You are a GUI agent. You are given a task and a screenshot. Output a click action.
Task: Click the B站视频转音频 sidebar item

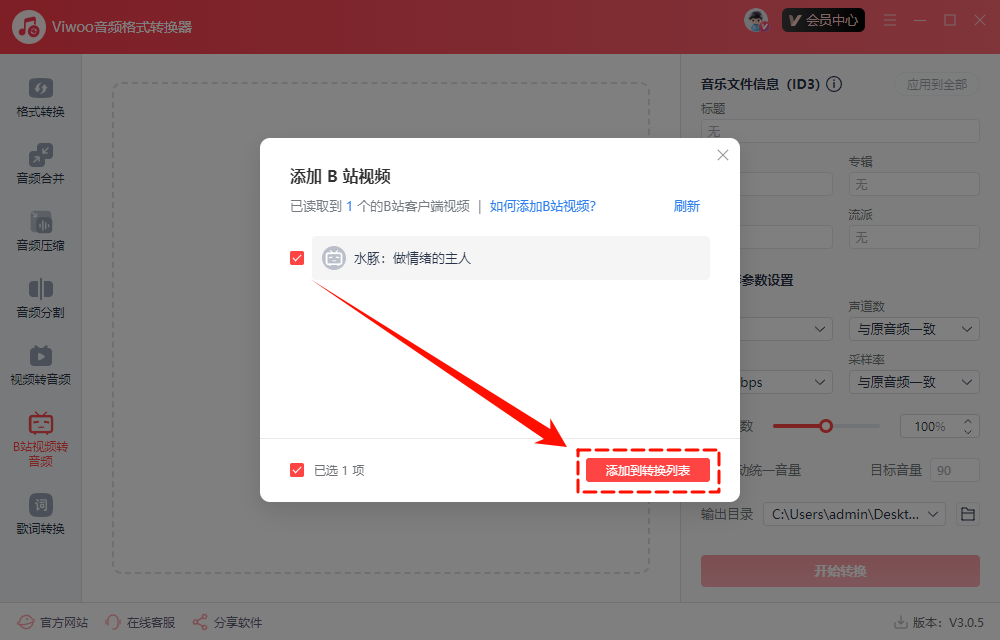pyautogui.click(x=40, y=437)
